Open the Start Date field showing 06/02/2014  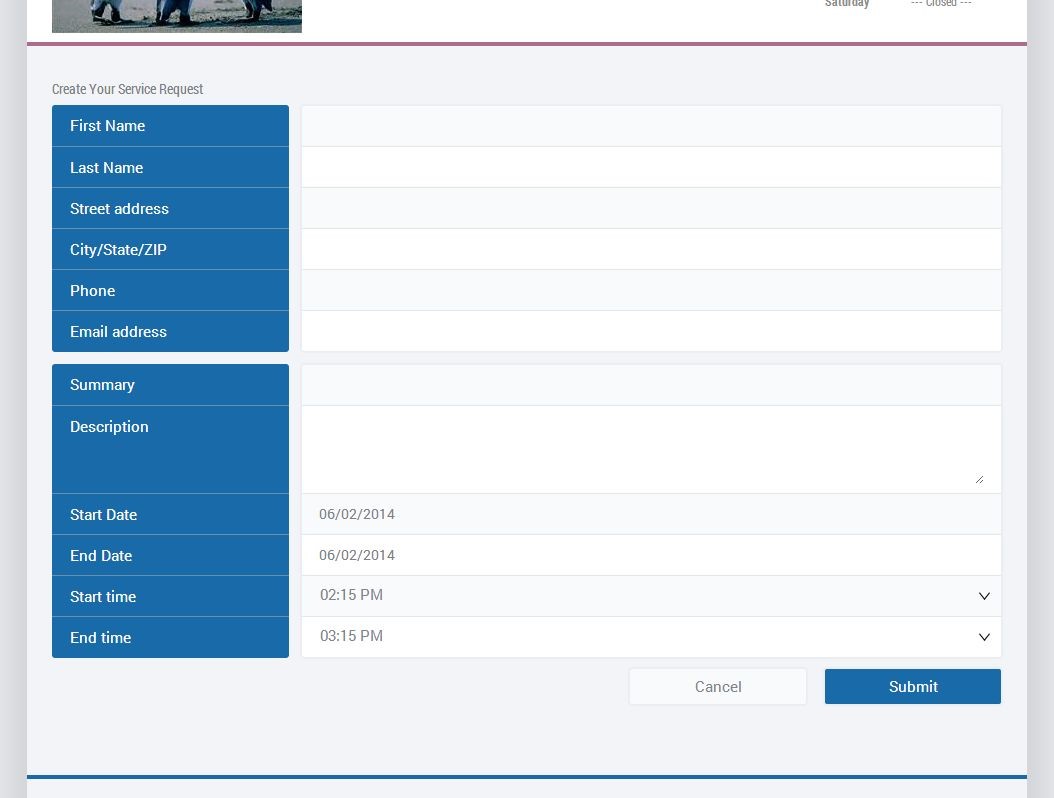coord(651,514)
